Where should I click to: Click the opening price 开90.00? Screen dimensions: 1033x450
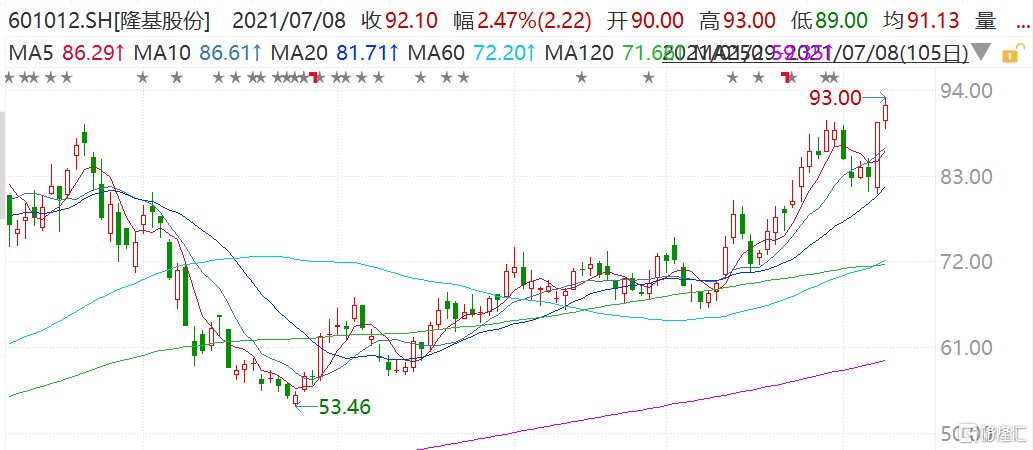(646, 21)
